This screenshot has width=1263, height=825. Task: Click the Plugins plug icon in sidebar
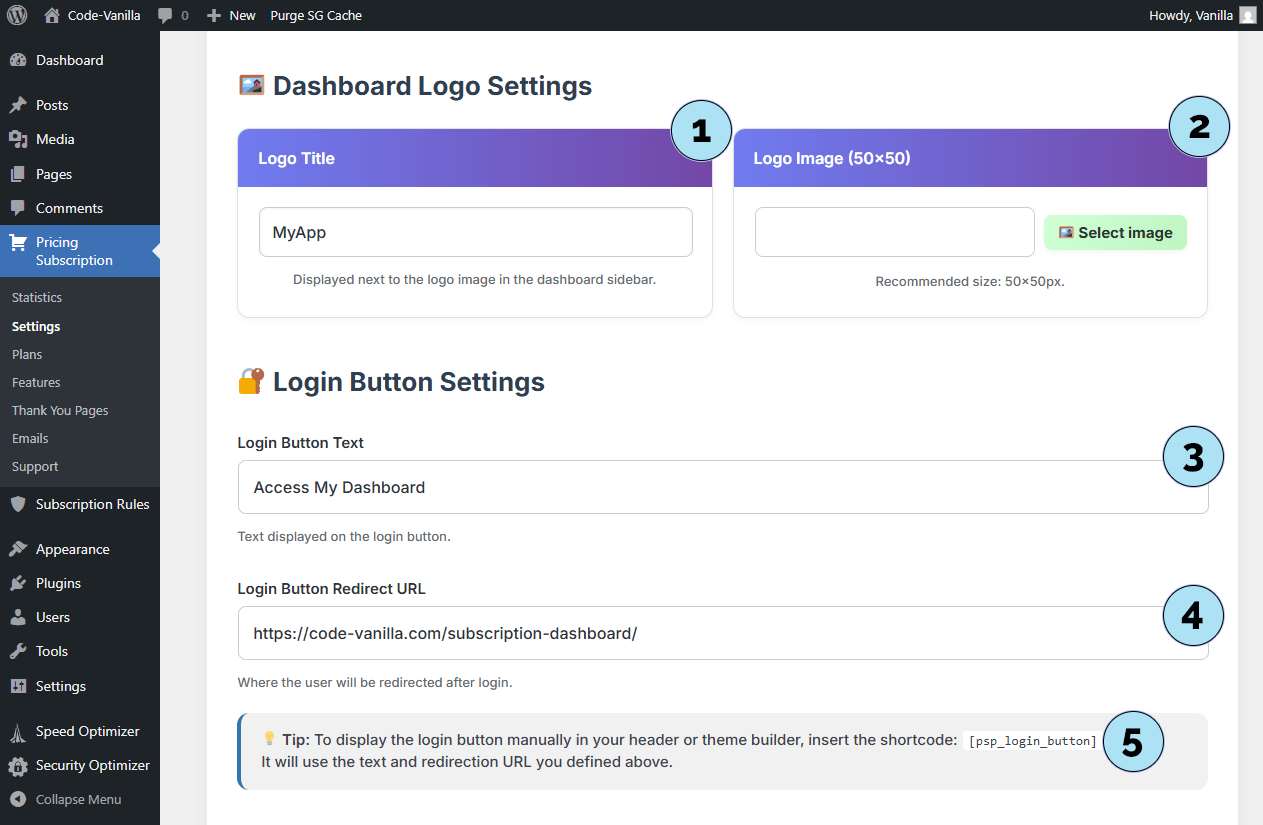pyautogui.click(x=18, y=583)
